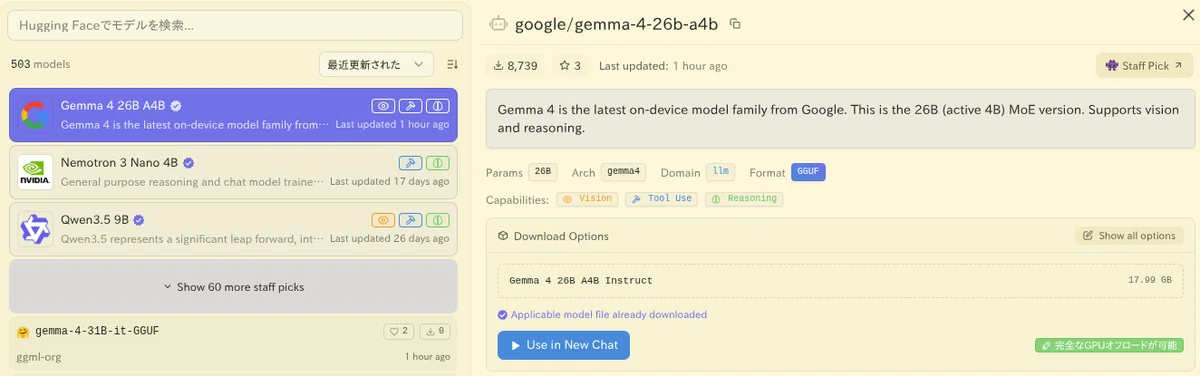Click the Last updated 1 hour ago text in the details panel
The image size is (1200, 376).
[663, 66]
